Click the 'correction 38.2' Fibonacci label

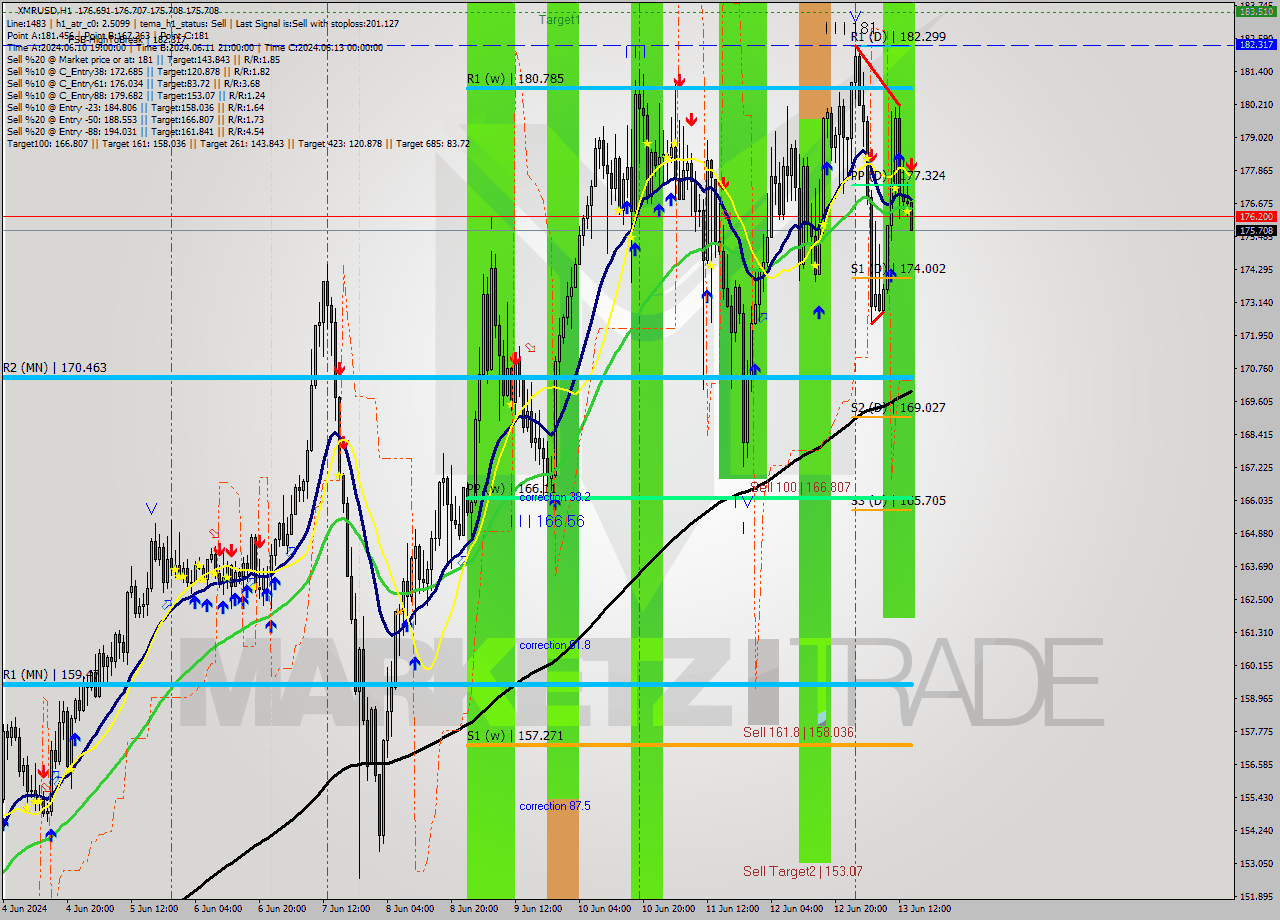pos(555,497)
